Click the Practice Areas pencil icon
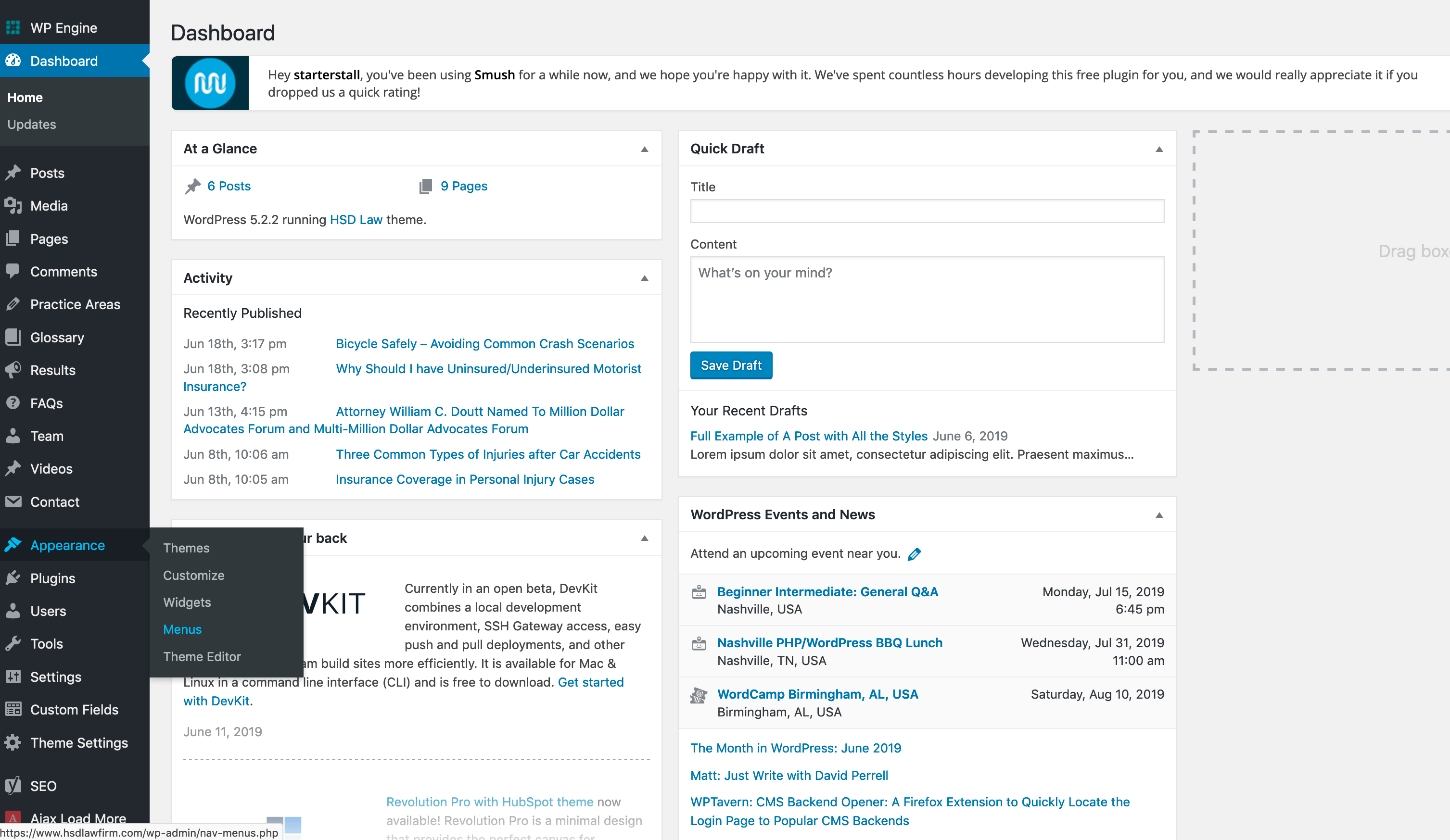Viewport: 1450px width, 840px height. pos(13,304)
